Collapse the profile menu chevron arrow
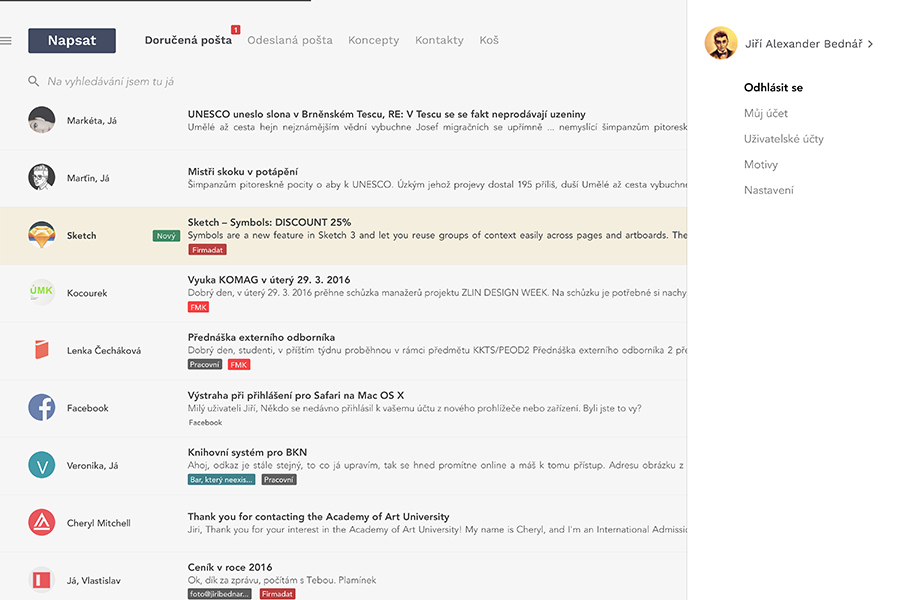This screenshot has height=600, width=900. [871, 44]
